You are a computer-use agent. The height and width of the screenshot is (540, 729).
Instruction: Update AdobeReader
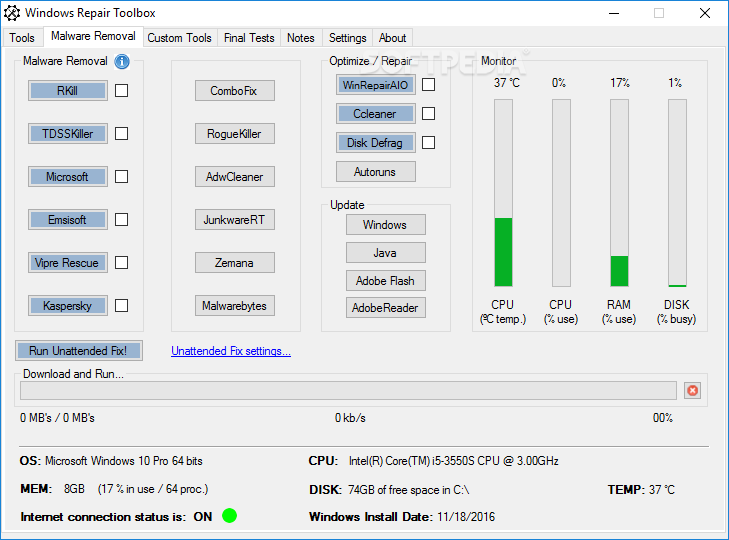pos(385,307)
